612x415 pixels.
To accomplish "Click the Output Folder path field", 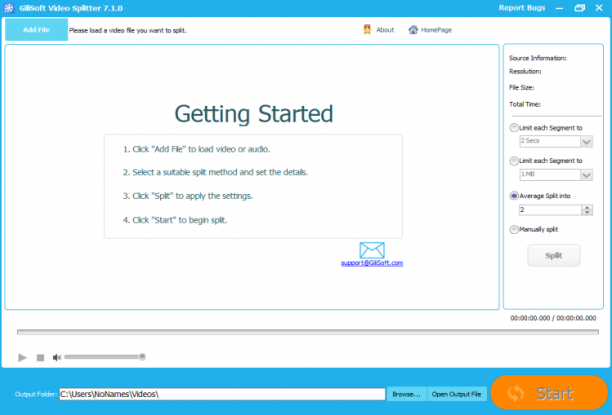I will 222,394.
